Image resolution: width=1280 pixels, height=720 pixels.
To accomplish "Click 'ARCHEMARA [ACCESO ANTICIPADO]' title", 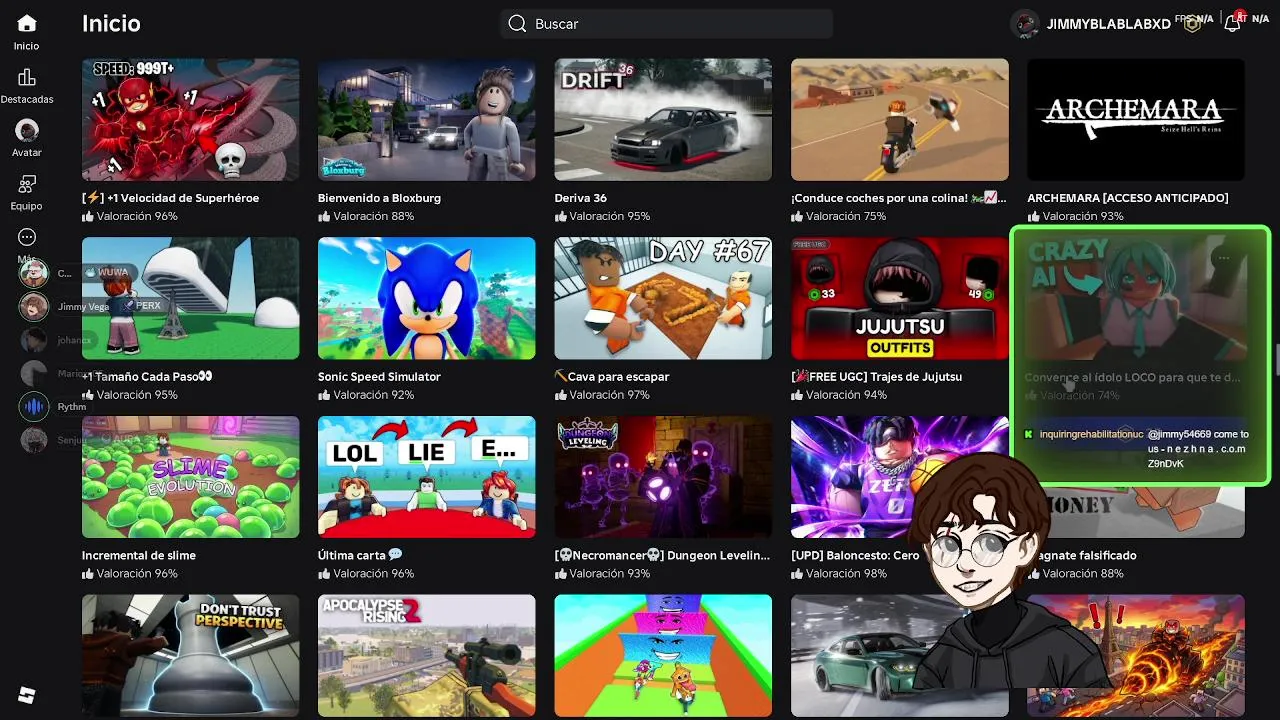I will point(1127,198).
